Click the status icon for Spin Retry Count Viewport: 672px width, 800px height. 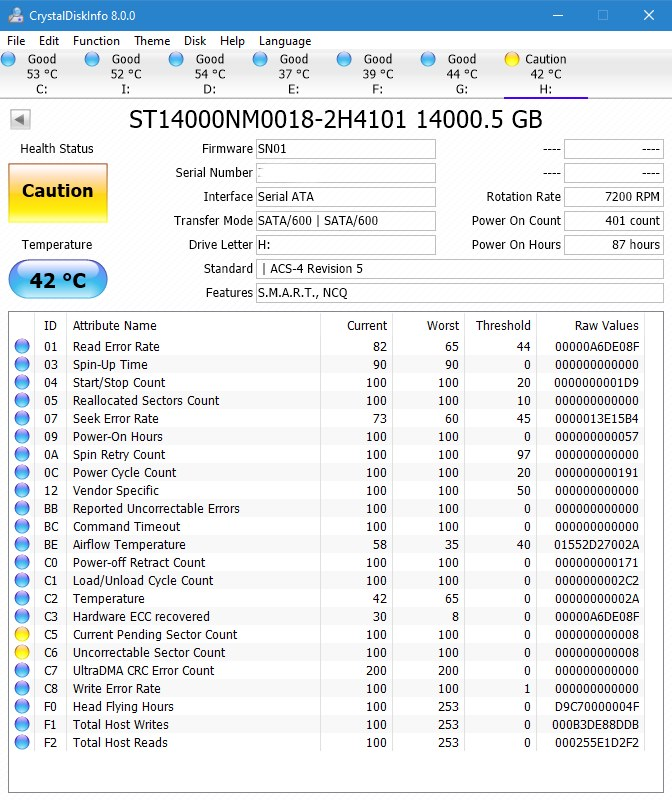tap(22, 454)
